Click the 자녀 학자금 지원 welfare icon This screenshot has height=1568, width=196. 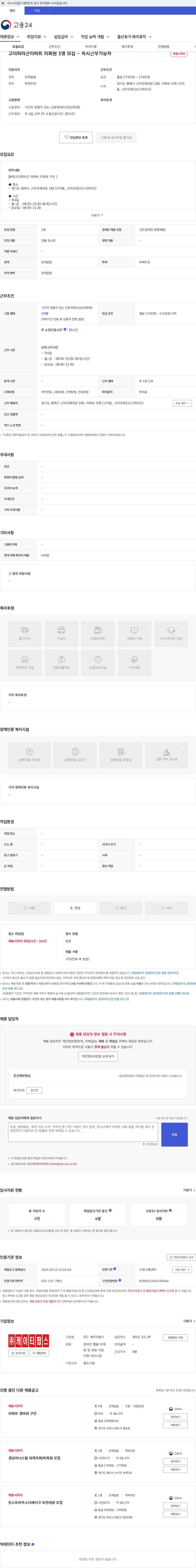(171, 634)
